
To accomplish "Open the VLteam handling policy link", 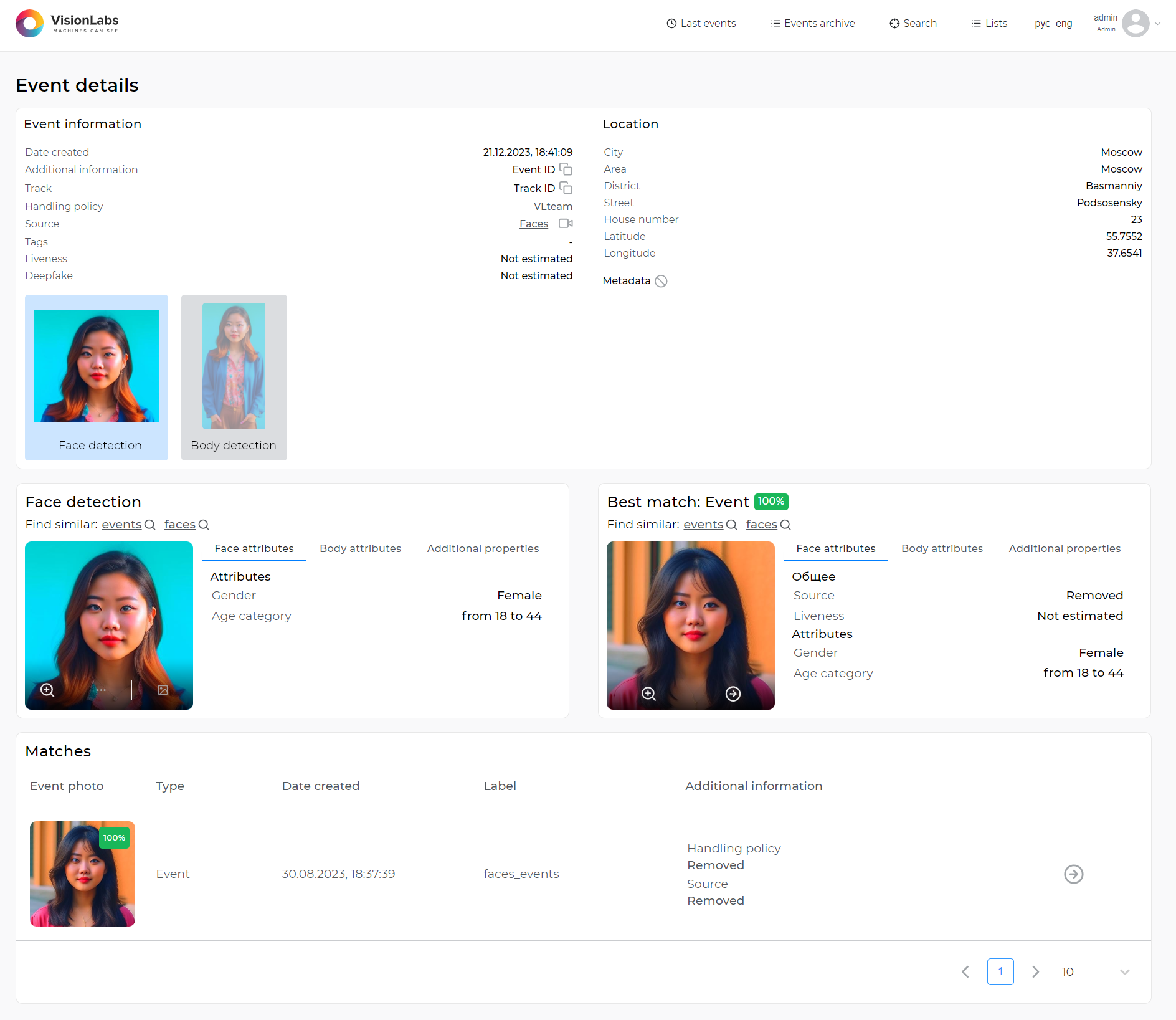I will click(x=552, y=206).
